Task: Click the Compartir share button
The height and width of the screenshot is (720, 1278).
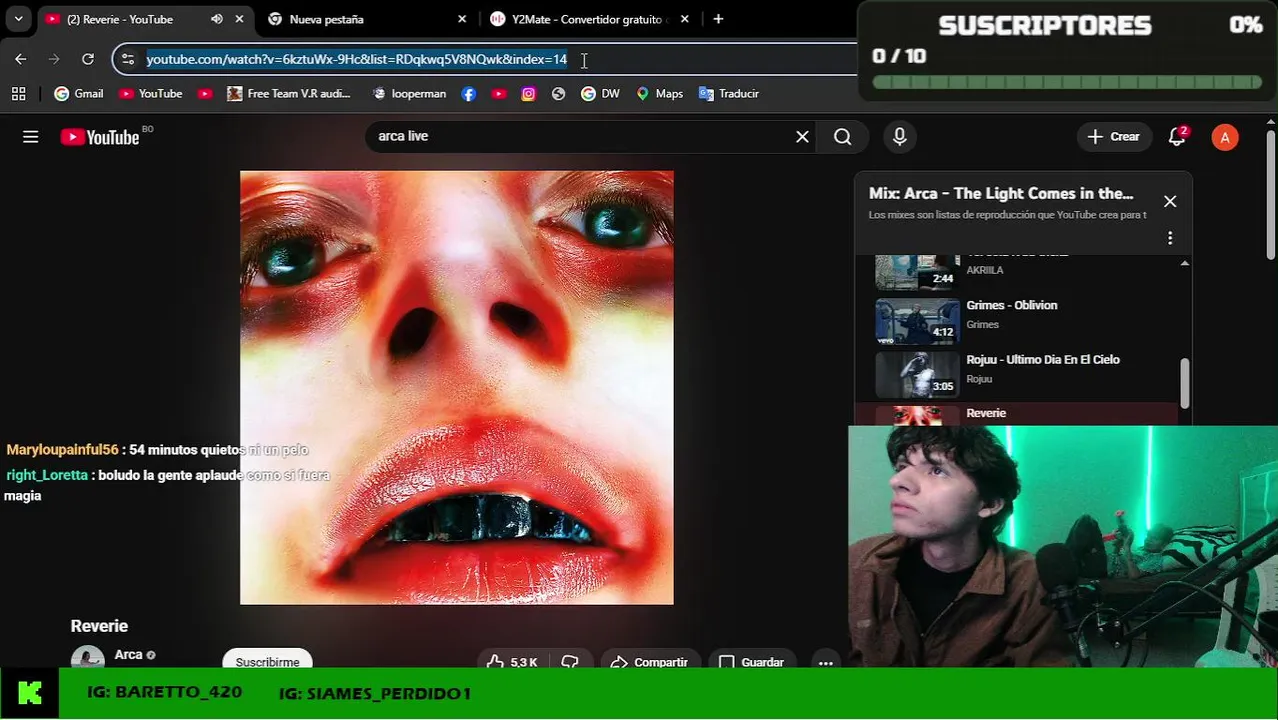Action: [648, 661]
